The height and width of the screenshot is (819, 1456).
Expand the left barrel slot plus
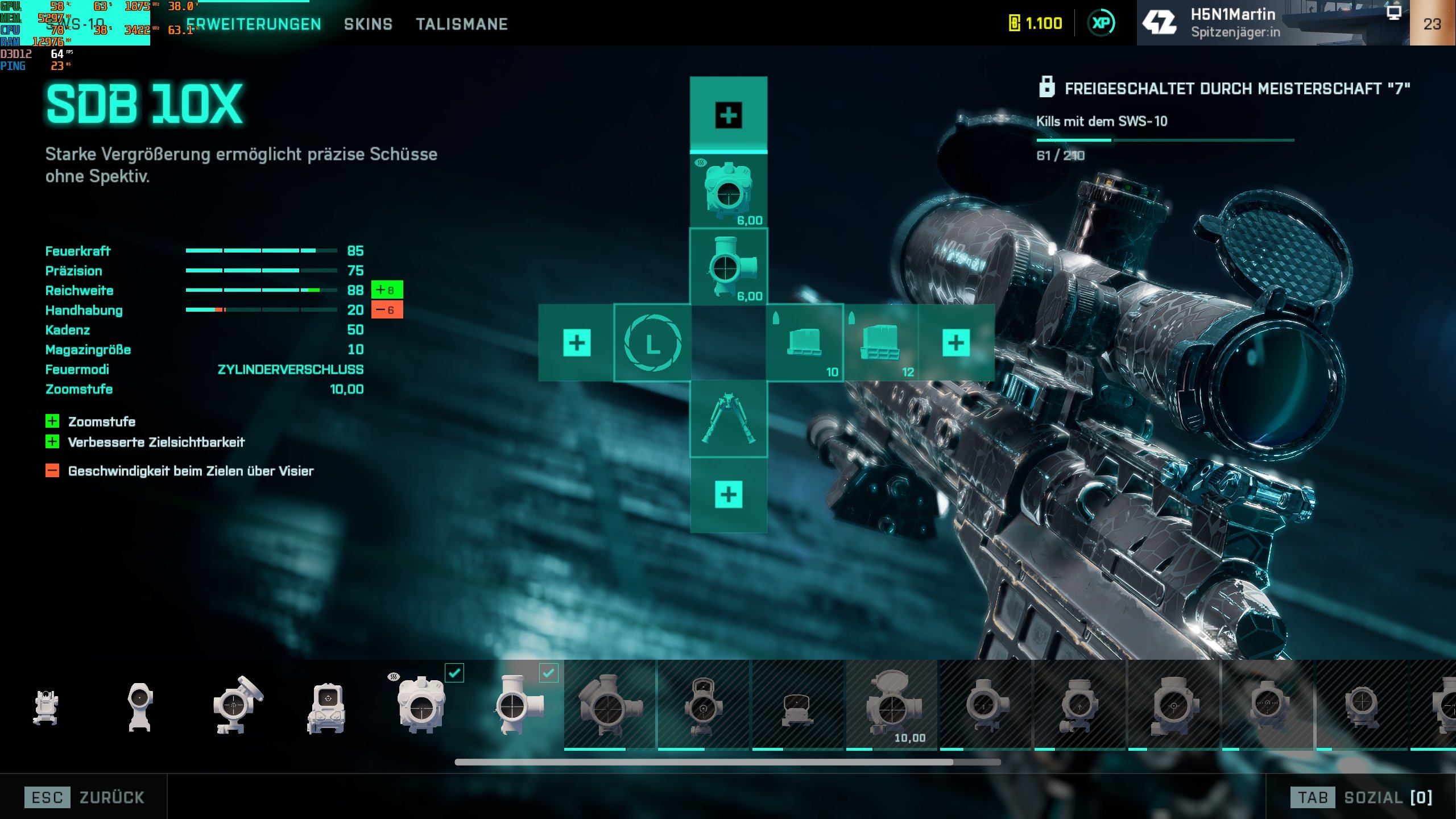click(577, 342)
